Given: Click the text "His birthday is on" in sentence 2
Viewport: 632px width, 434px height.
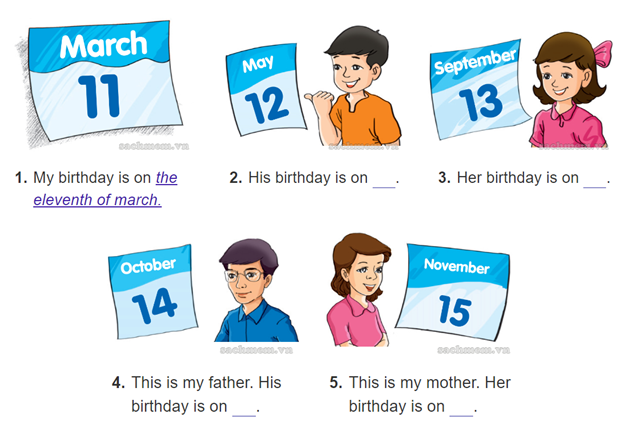Looking at the screenshot, I should pos(308,178).
